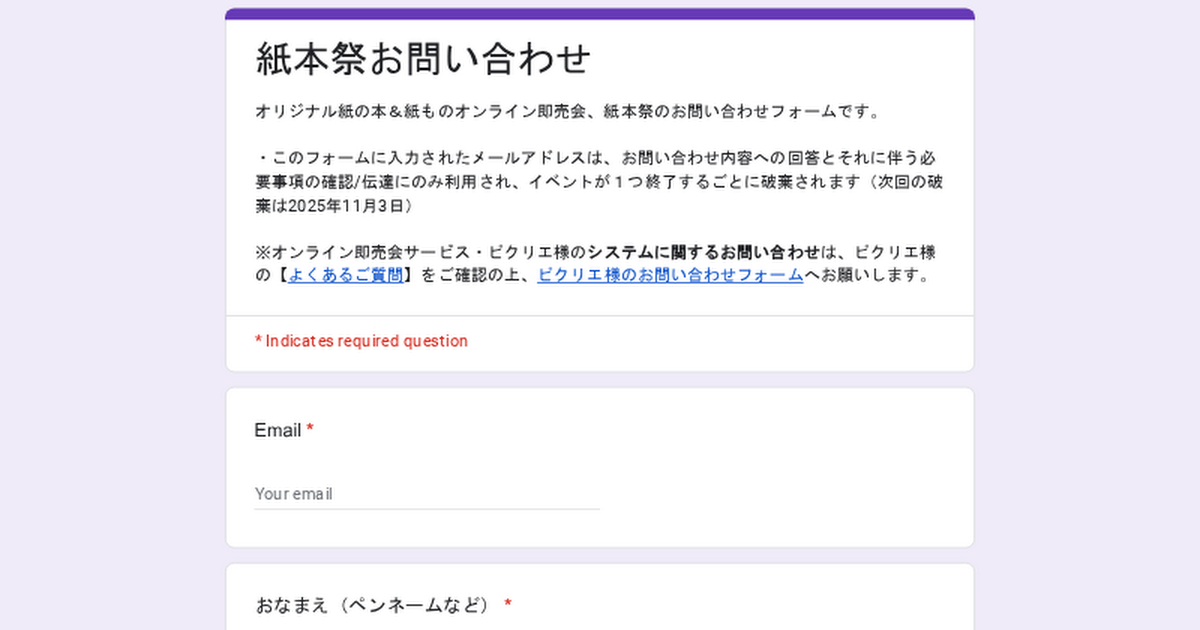Click the よくあるご質問 link
This screenshot has width=1200, height=630.
[x=345, y=275]
